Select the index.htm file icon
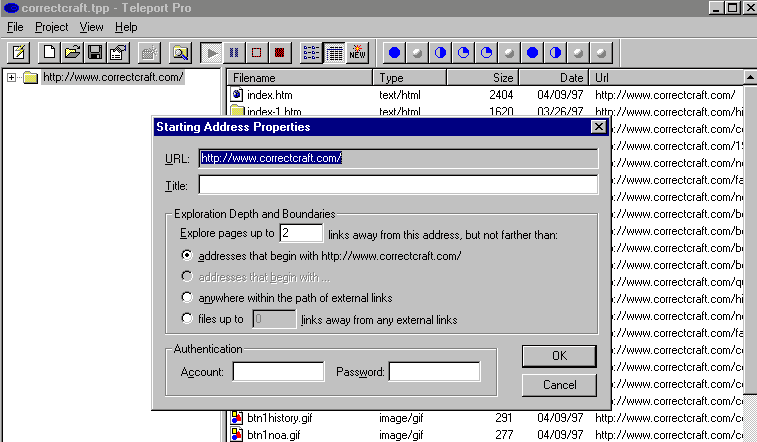Screen dimensions: 757x442 click(237, 95)
